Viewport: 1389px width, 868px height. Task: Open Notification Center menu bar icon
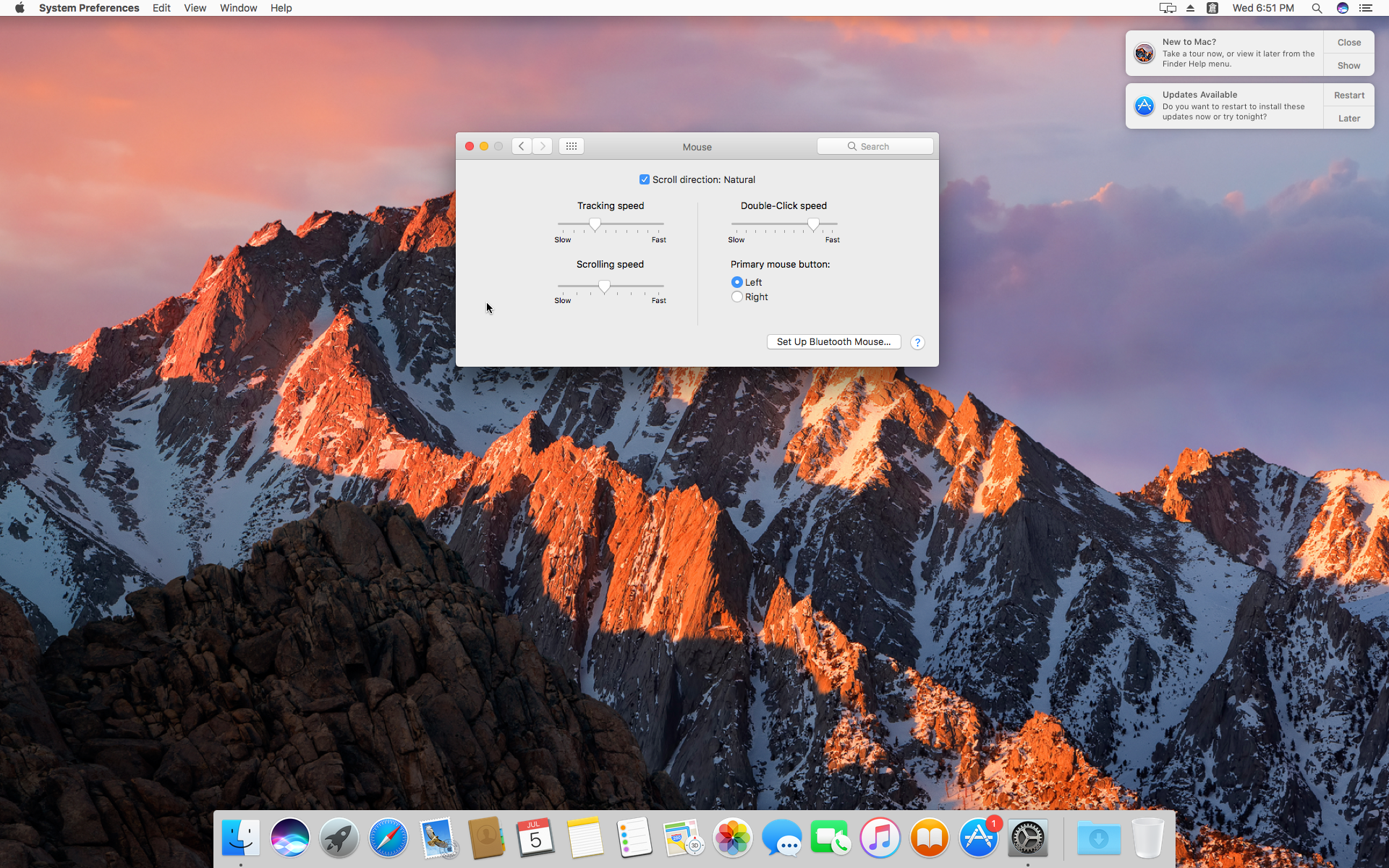pos(1365,8)
